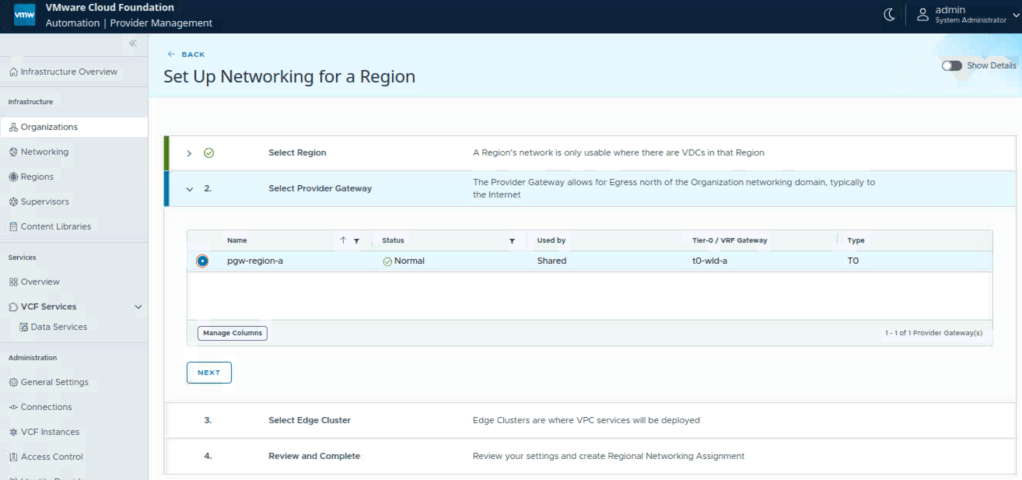1022x480 pixels.
Task: Click VCF Instances icon
Action: pyautogui.click(x=14, y=432)
